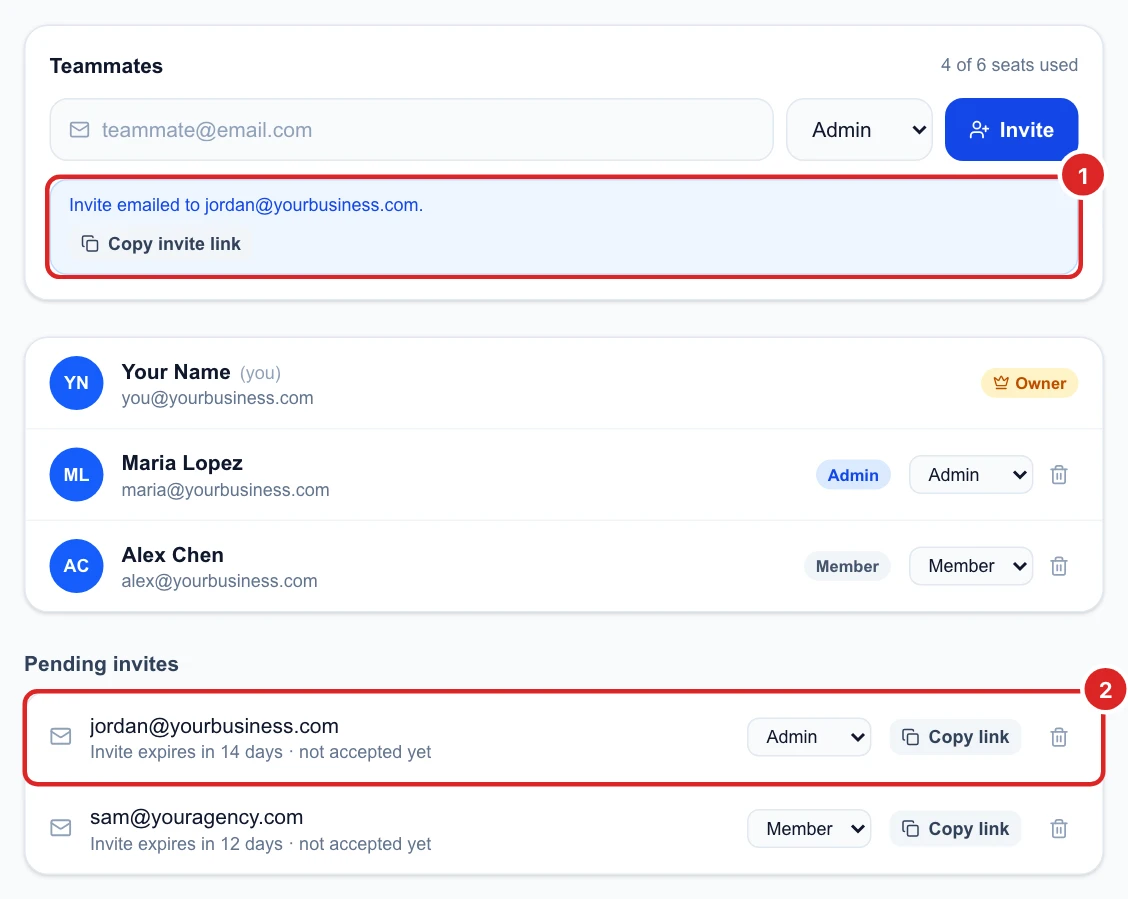Image resolution: width=1128 pixels, height=899 pixels.
Task: Click the 'Alex Chen' teammate name
Action: point(173,555)
